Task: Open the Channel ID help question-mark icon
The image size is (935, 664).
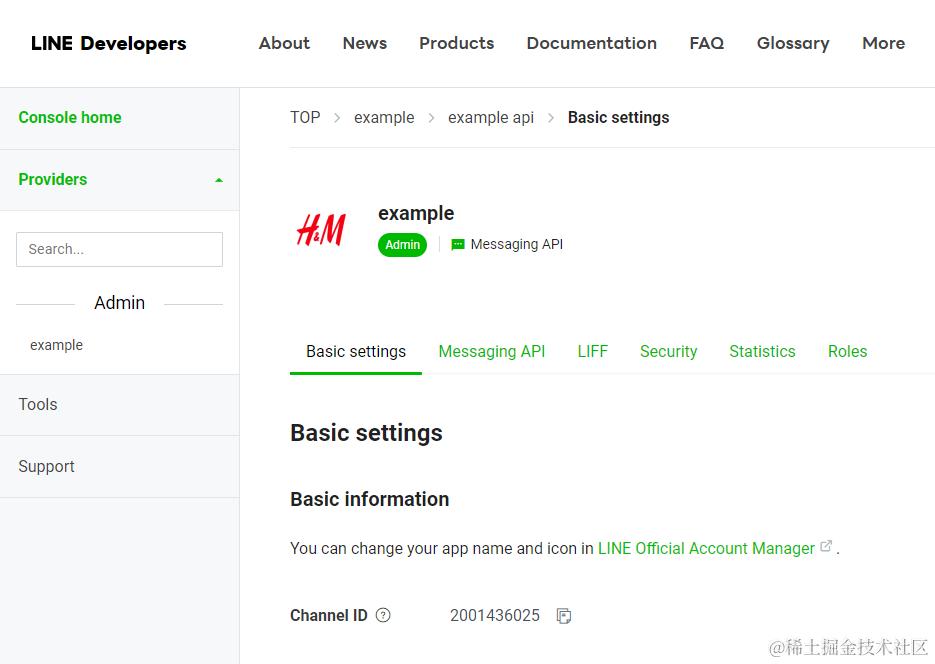Action: coord(383,615)
